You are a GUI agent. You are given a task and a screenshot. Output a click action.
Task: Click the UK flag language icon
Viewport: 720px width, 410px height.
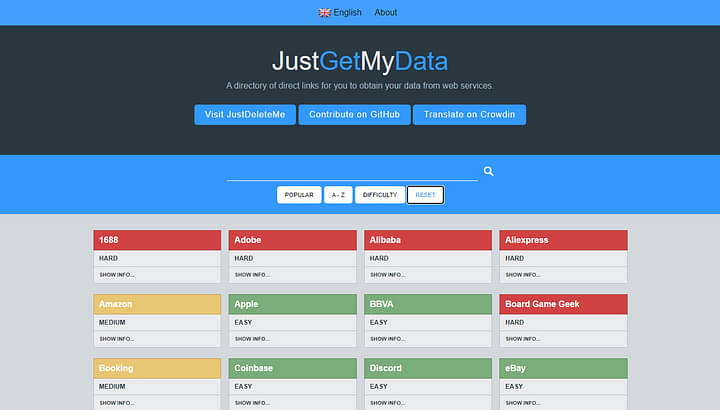click(x=325, y=13)
